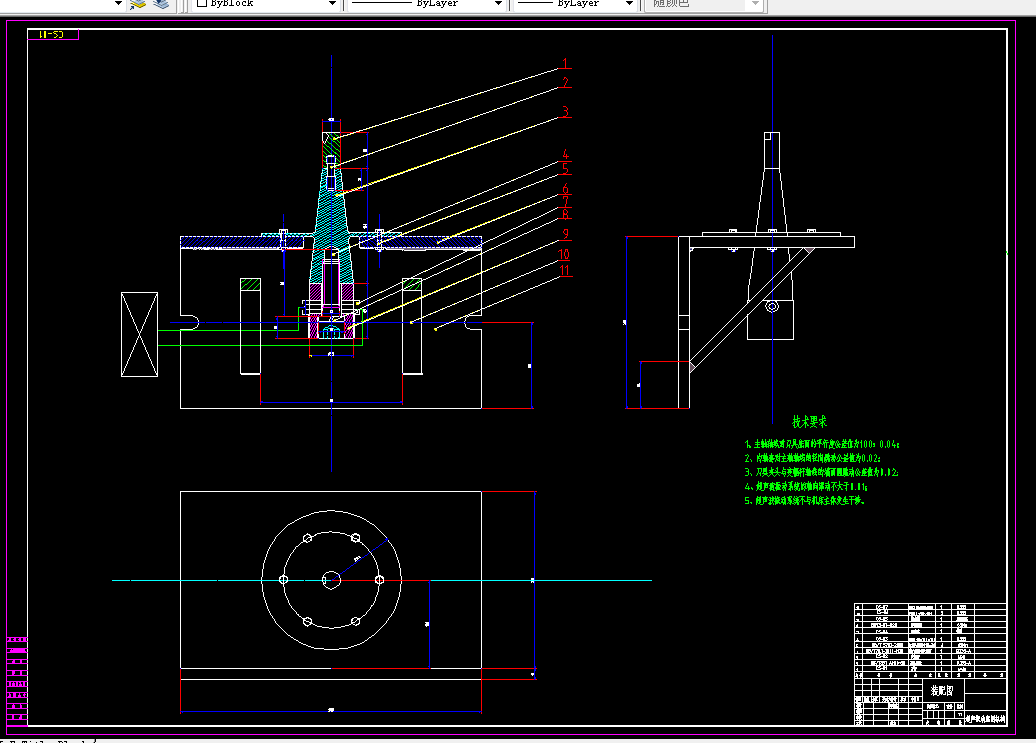Open the layer list dropdown arrow
1036x743 pixels.
[118, 3]
